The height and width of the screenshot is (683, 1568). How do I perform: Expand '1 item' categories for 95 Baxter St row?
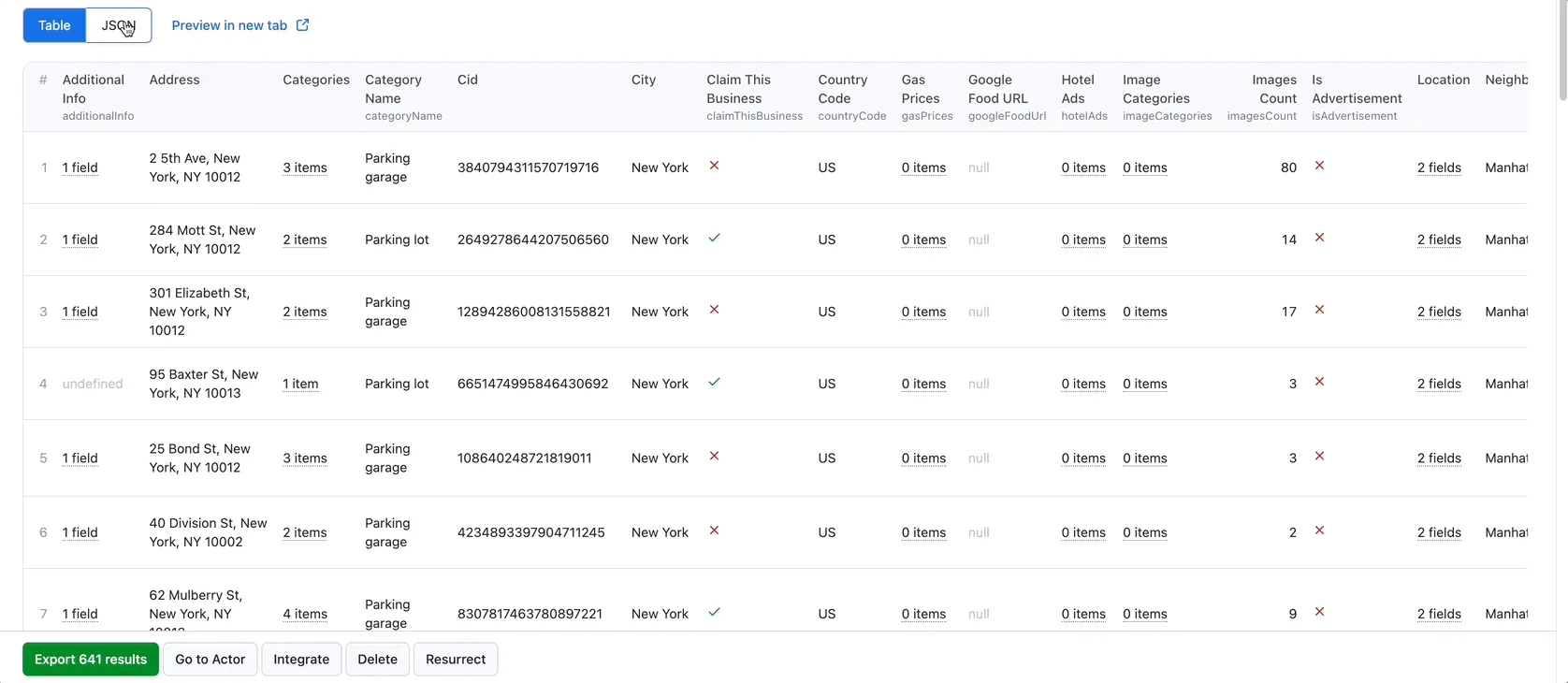click(x=301, y=384)
